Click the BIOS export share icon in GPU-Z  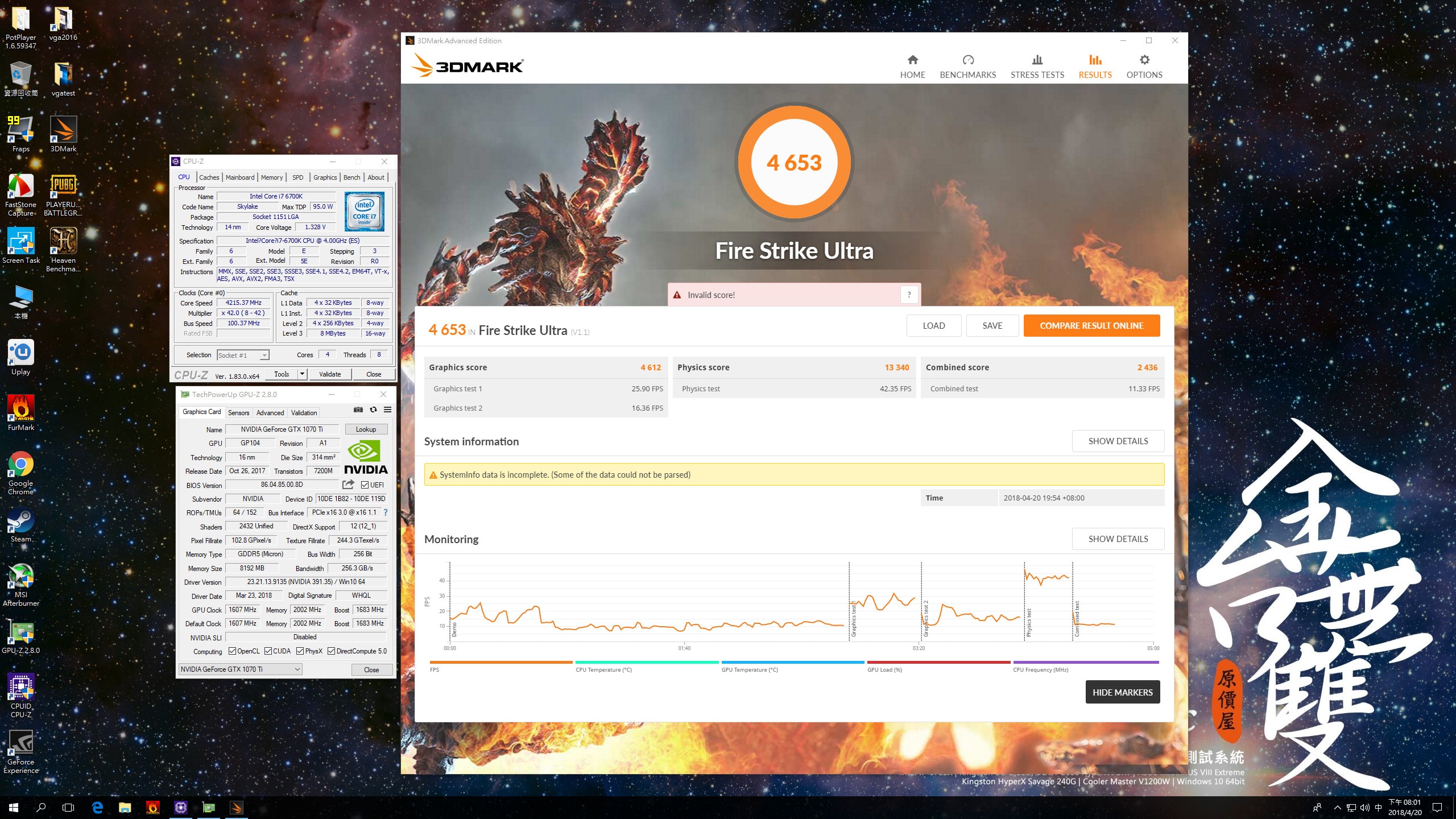[x=348, y=485]
